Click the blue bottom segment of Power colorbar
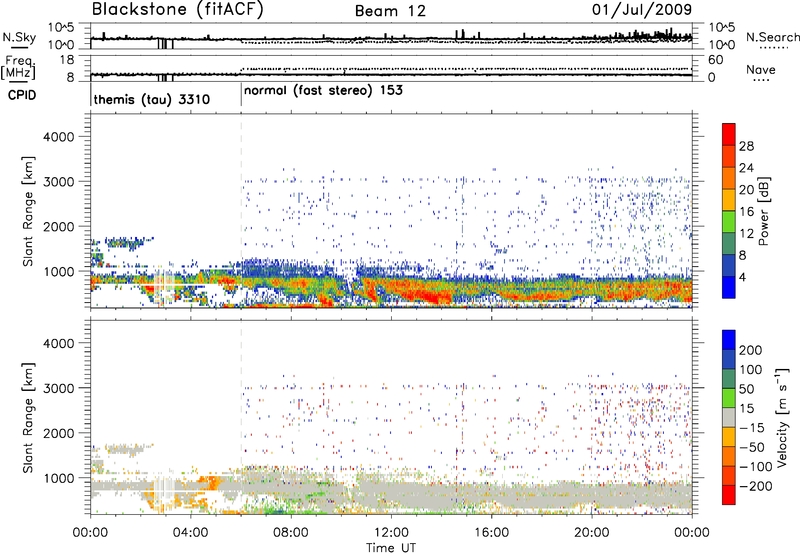 pos(729,287)
